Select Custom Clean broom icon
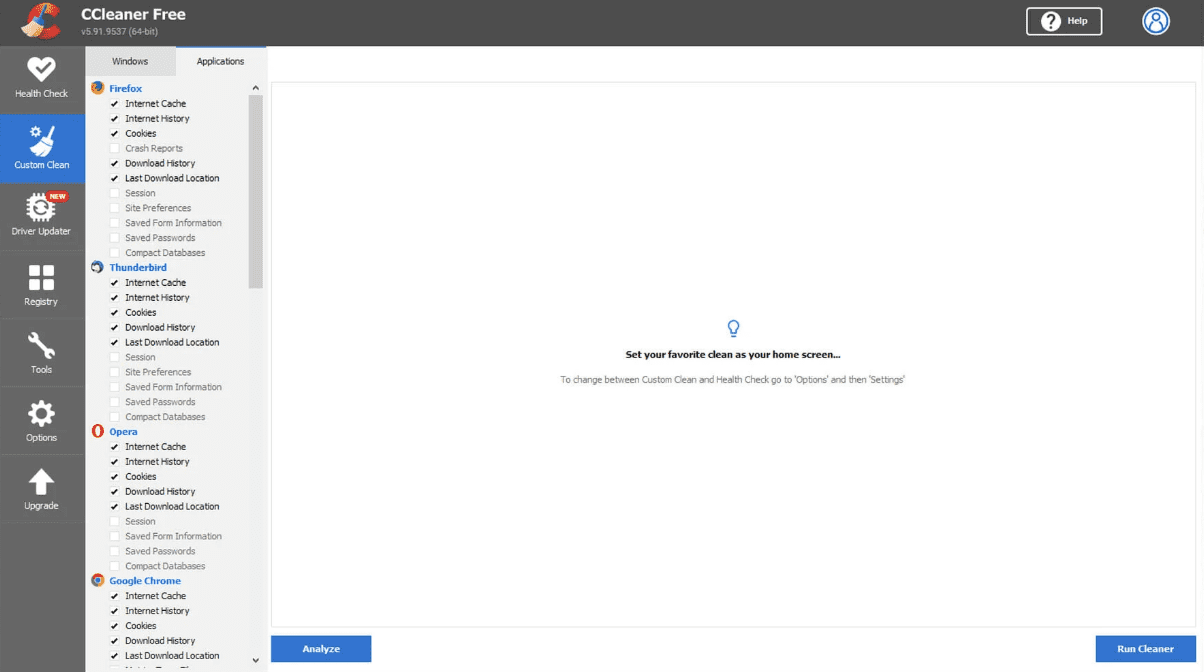The height and width of the screenshot is (672, 1204). click(x=42, y=140)
